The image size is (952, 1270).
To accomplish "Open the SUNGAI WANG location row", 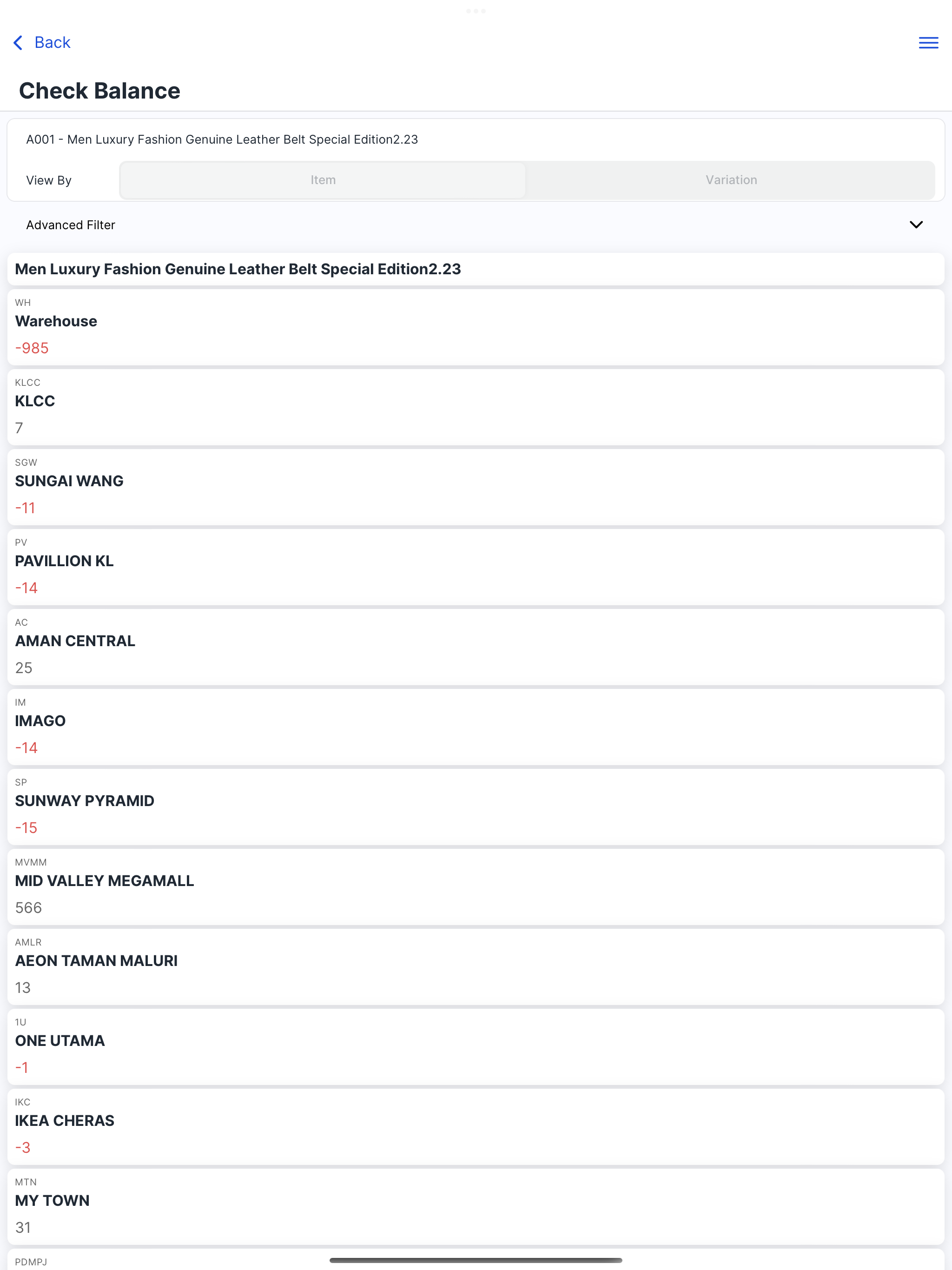I will (476, 487).
